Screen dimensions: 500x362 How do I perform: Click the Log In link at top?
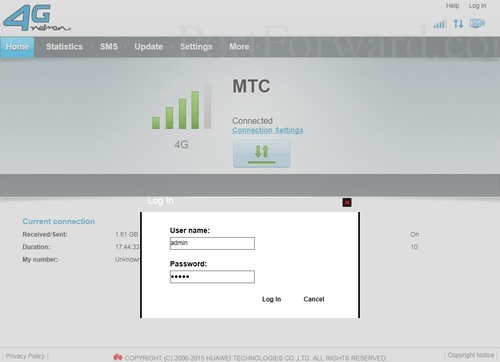(477, 6)
